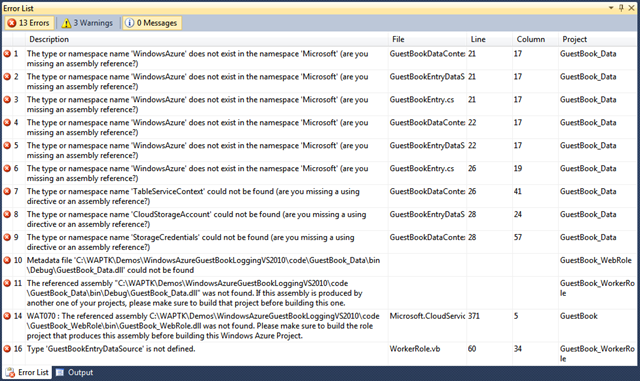
Task: Click the blue info icon on the 0 Messages button
Action: pyautogui.click(x=129, y=23)
